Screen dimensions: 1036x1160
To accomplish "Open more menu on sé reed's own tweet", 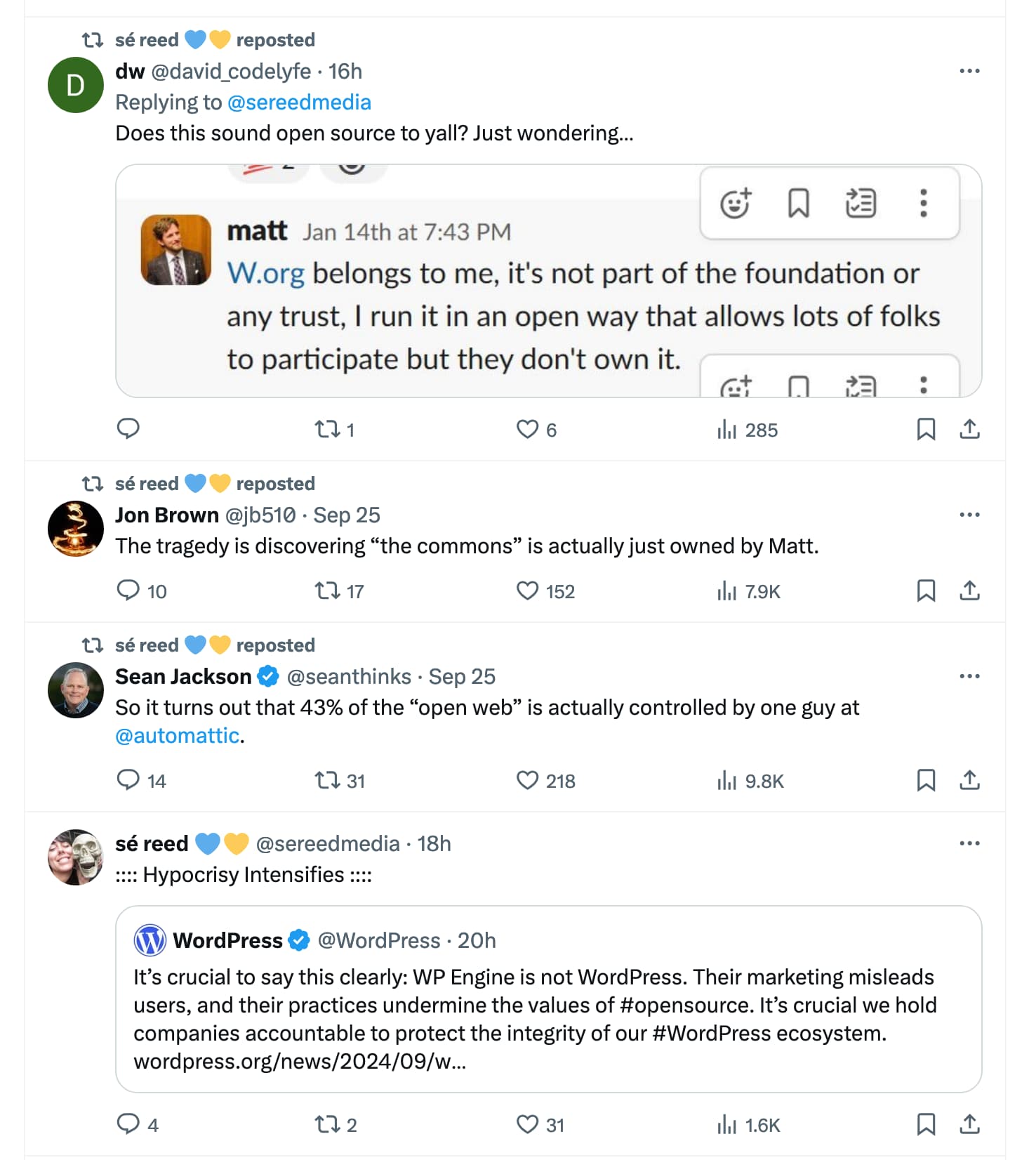I will click(x=969, y=843).
